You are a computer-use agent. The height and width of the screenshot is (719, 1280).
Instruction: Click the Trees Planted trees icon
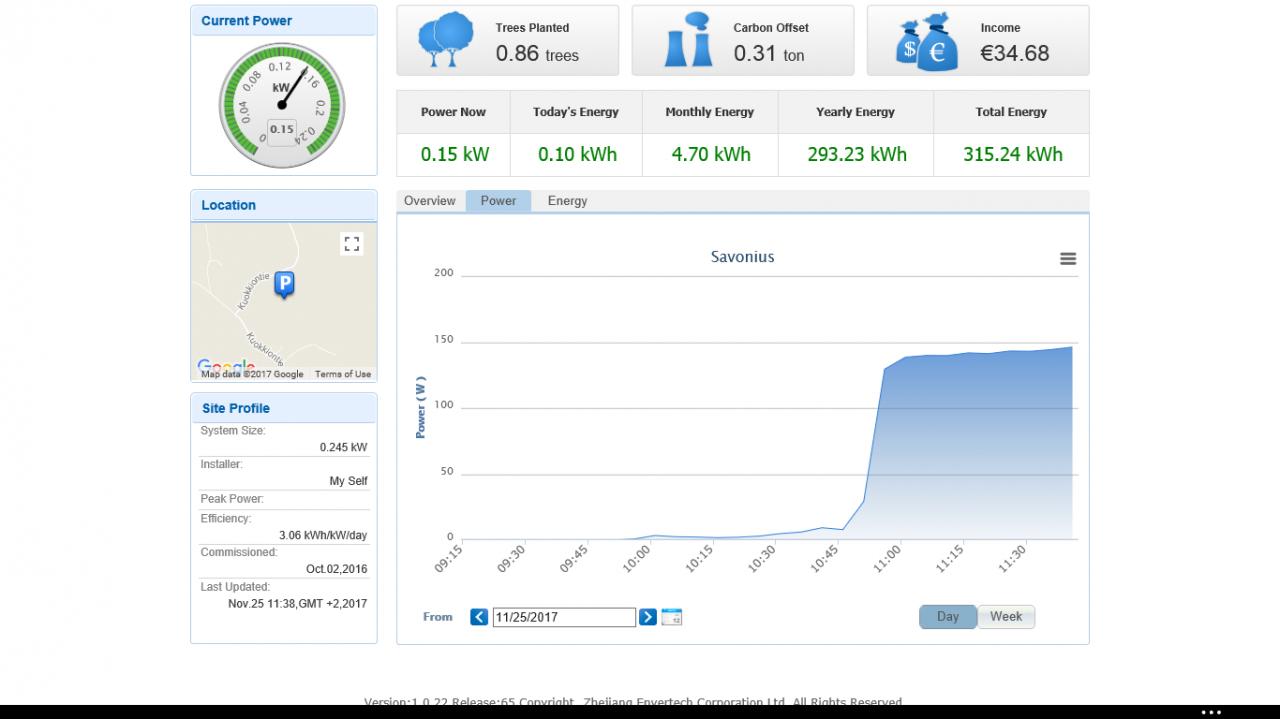[445, 40]
